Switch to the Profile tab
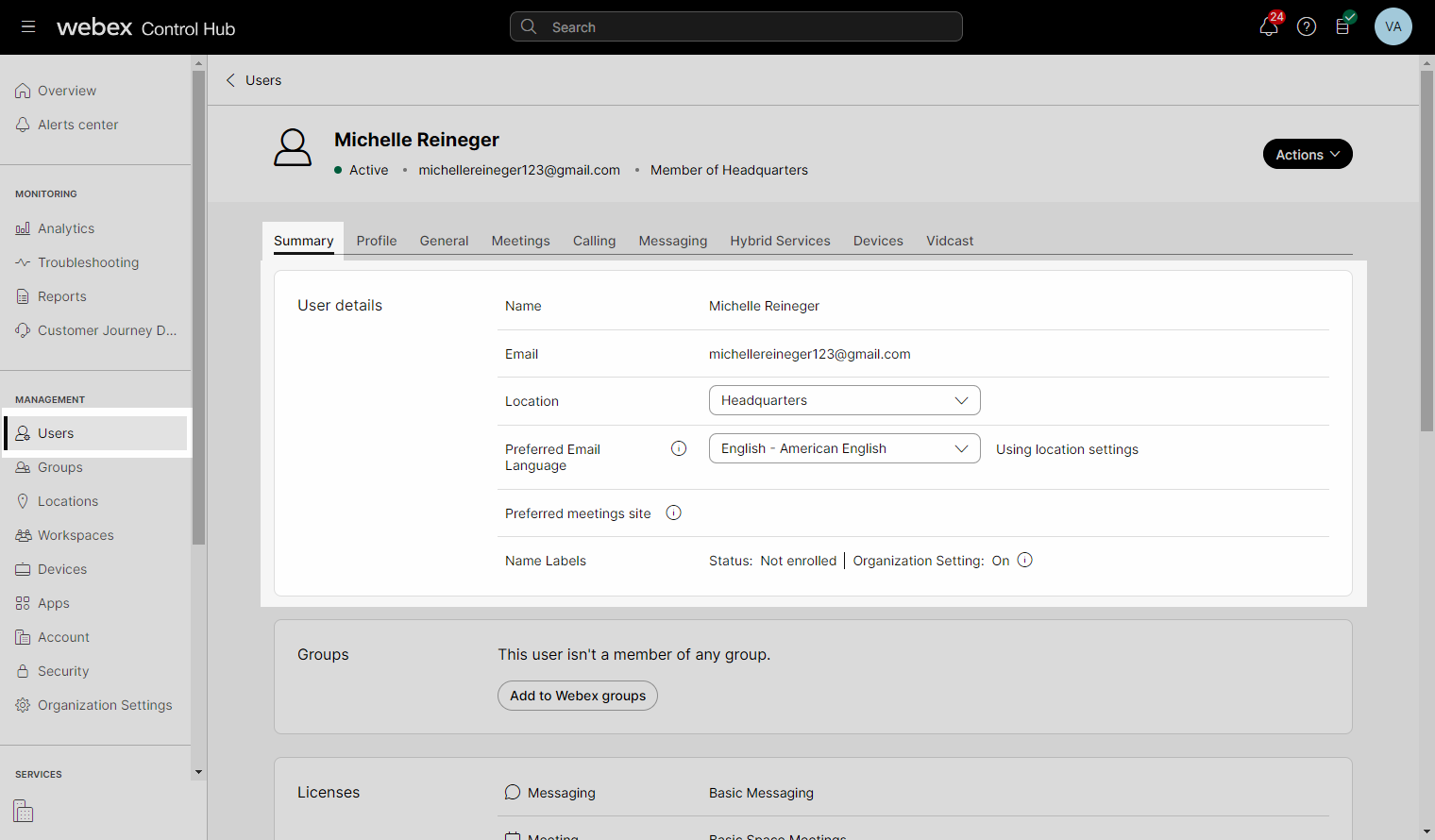Image resolution: width=1435 pixels, height=840 pixels. point(377,241)
